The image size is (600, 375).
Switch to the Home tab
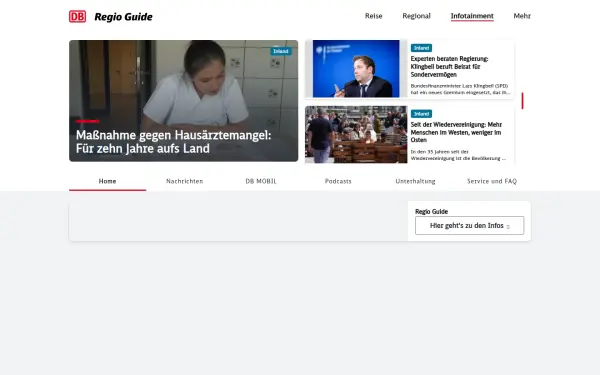[108, 181]
